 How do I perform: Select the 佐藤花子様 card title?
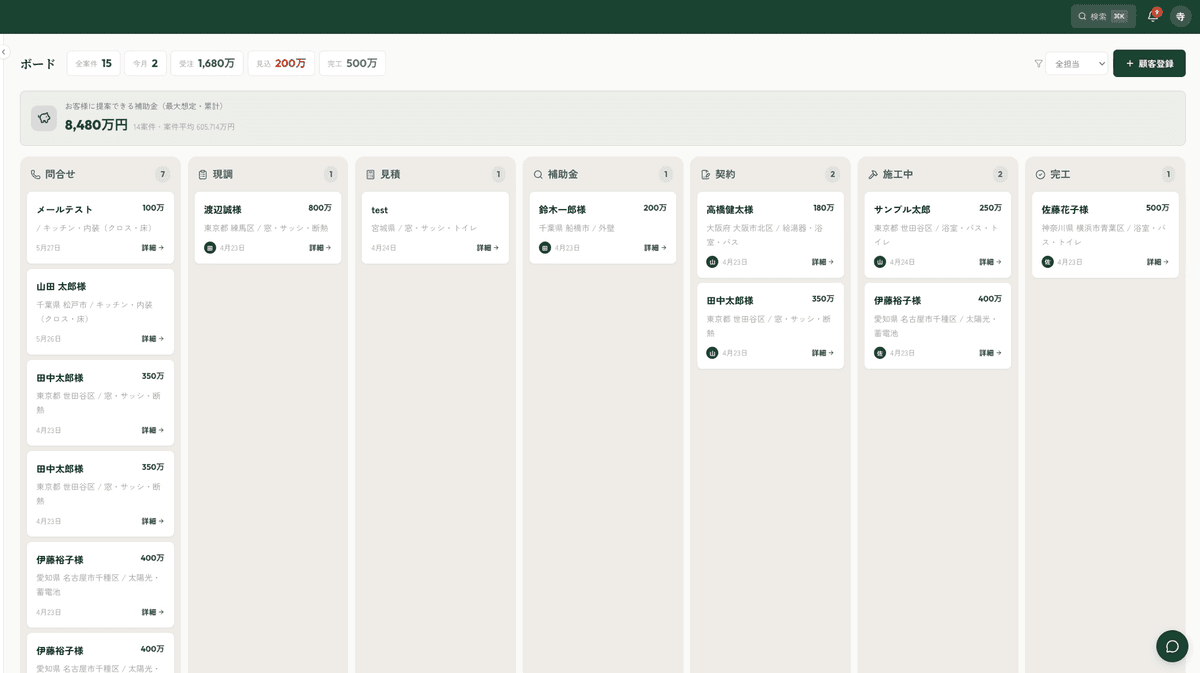point(1065,210)
